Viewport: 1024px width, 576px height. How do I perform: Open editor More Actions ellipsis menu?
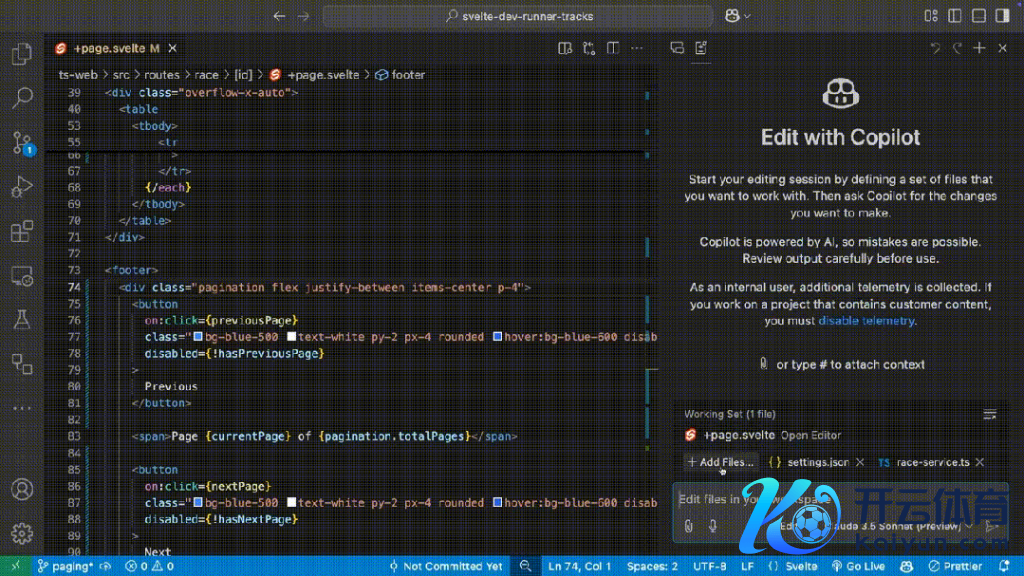tap(635, 48)
